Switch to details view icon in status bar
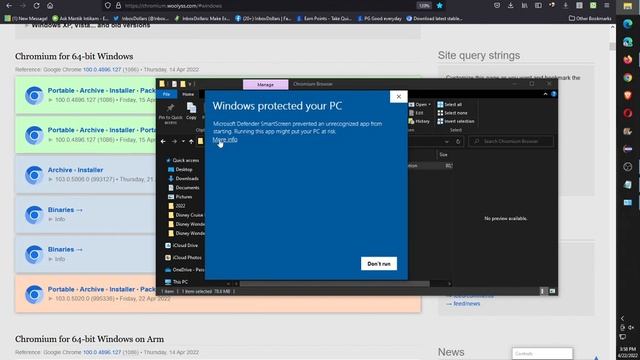Screen dimensions: 640x360 pyautogui.click(x=542, y=291)
